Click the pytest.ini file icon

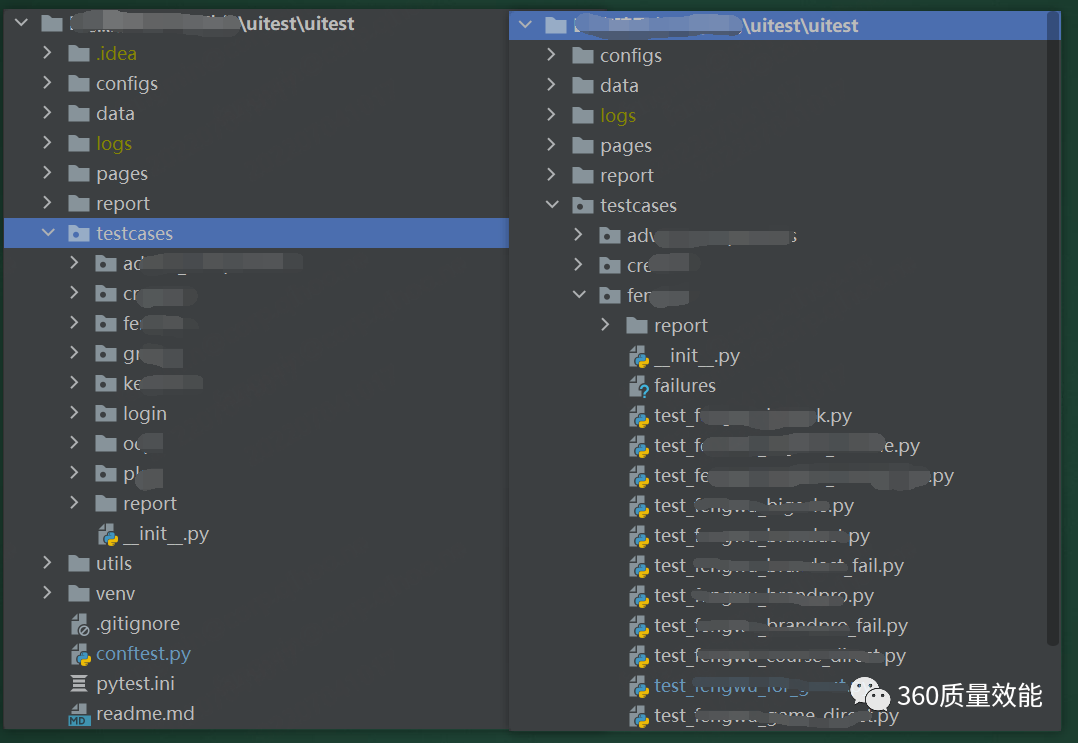[80, 684]
